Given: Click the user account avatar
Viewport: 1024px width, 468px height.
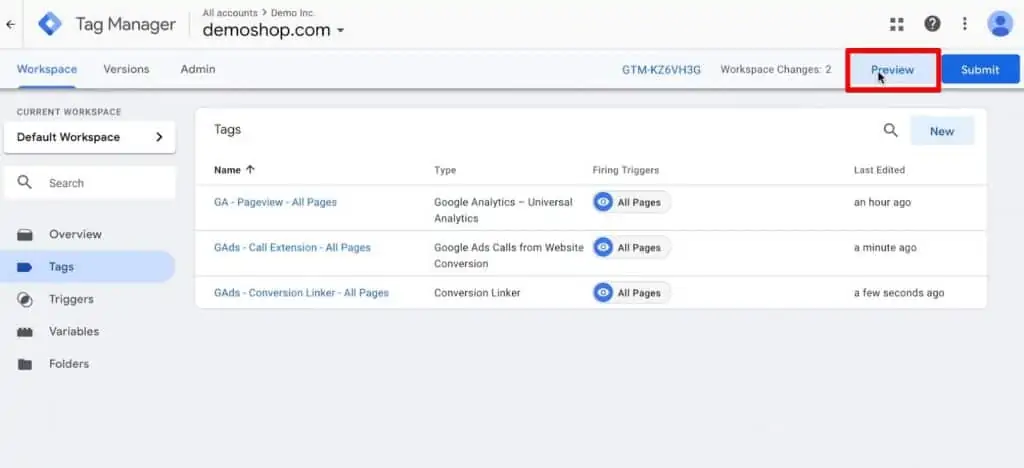Looking at the screenshot, I should 1000,24.
